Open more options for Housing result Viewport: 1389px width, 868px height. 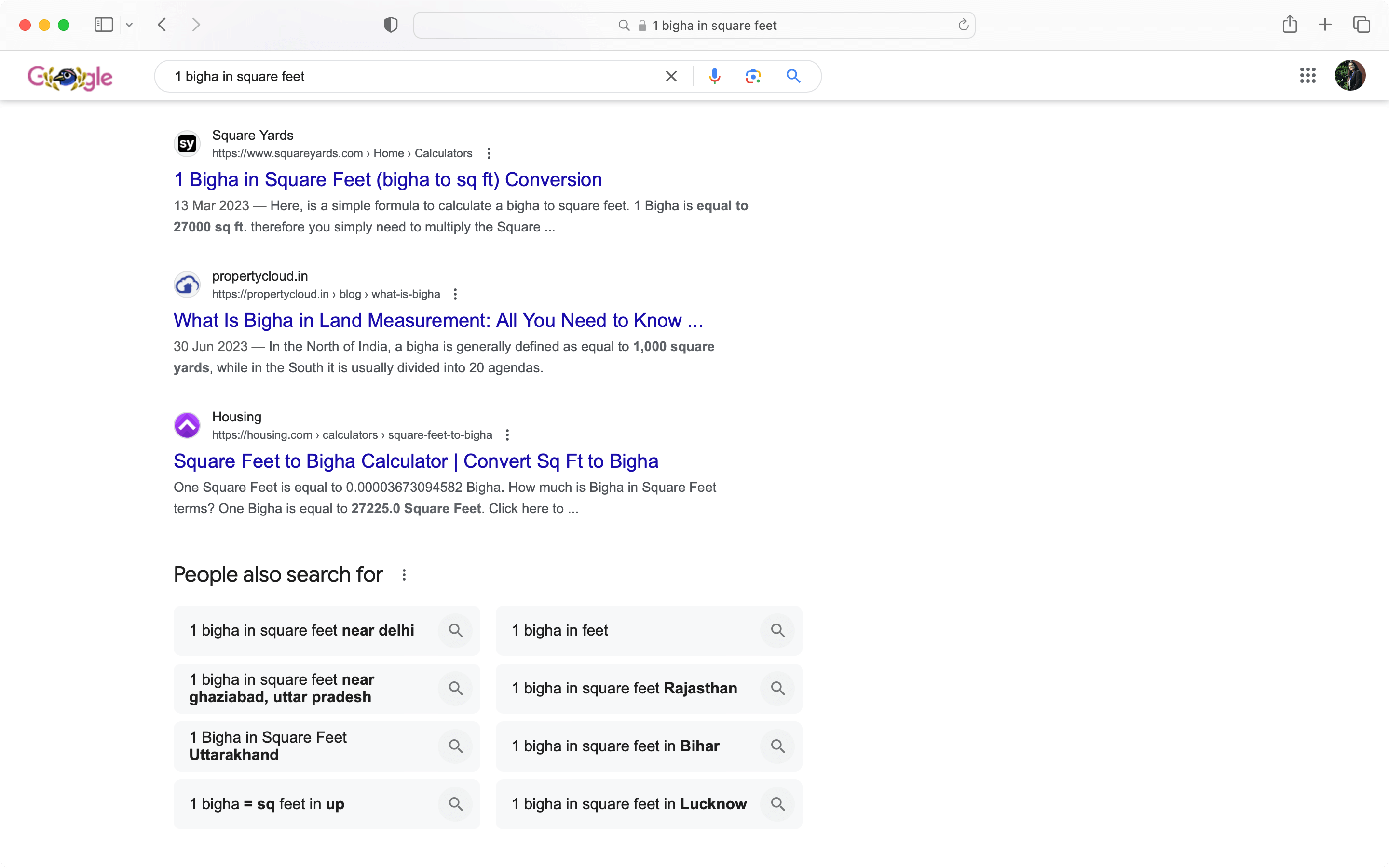(507, 434)
